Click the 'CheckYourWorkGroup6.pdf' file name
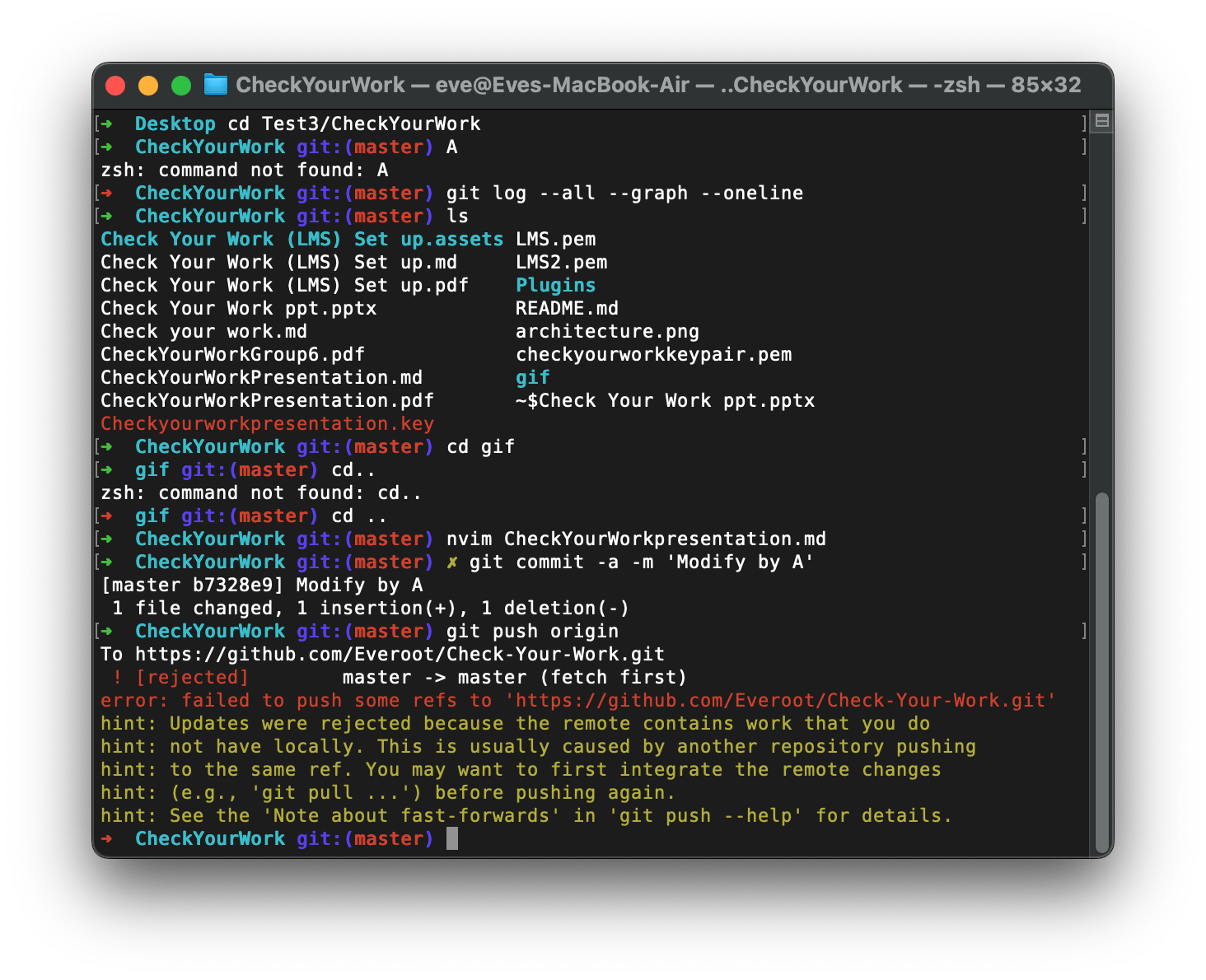This screenshot has width=1206, height=980. [x=232, y=354]
